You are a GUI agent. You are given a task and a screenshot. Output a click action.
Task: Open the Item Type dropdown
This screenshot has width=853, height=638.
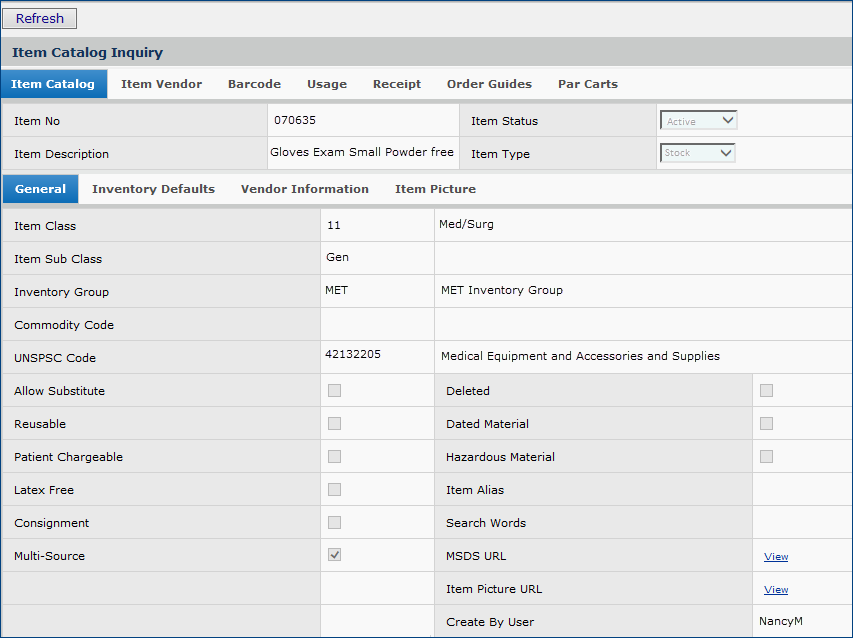(698, 153)
